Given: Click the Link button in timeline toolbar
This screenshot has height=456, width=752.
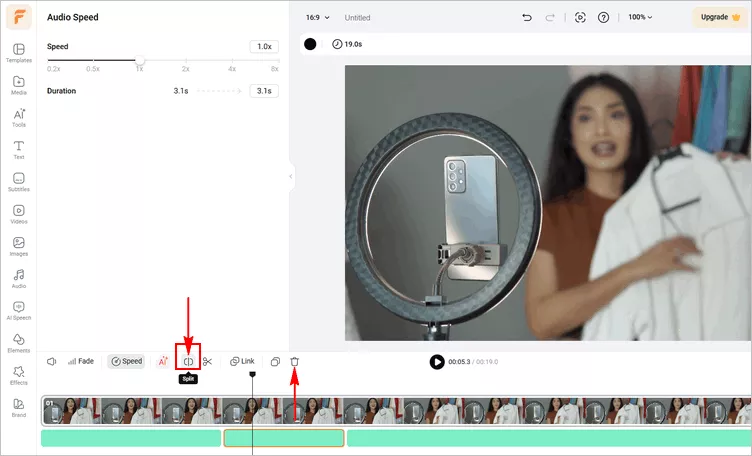Looking at the screenshot, I should tap(242, 362).
